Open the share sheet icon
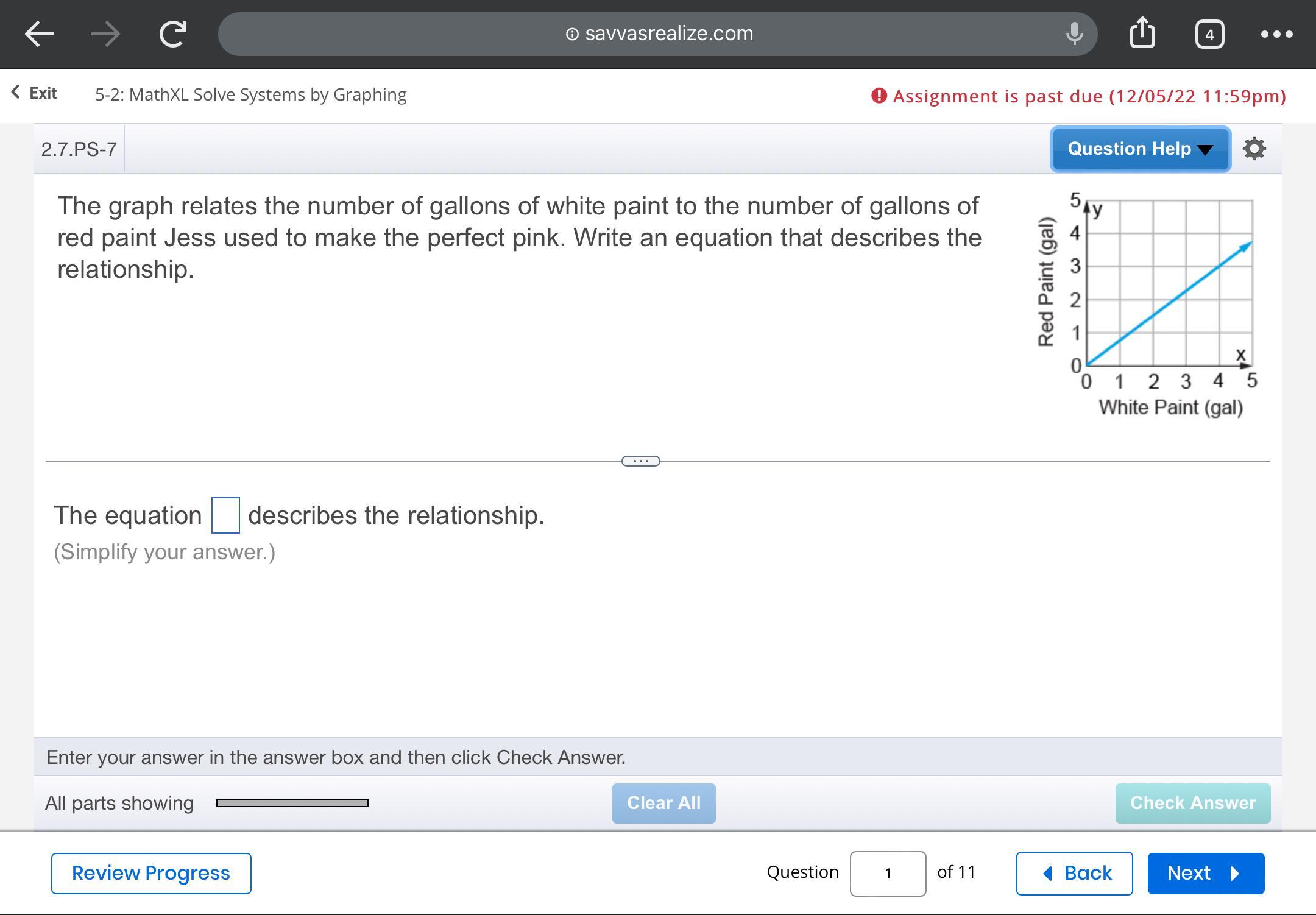The image size is (1316, 915). pyautogui.click(x=1142, y=33)
